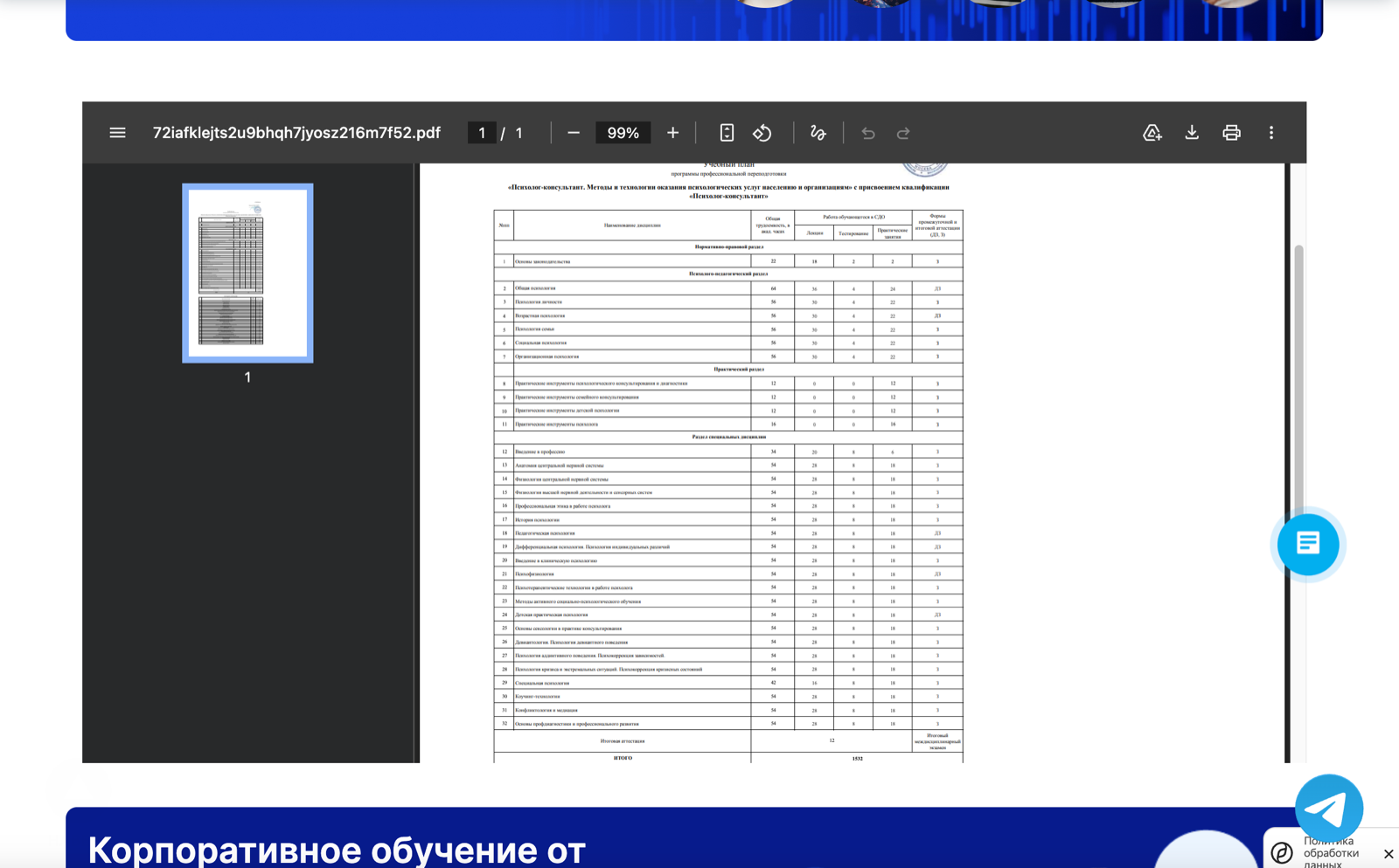Click the Психолого-педагогический раздел section heading
1399x868 pixels.
pos(728,274)
